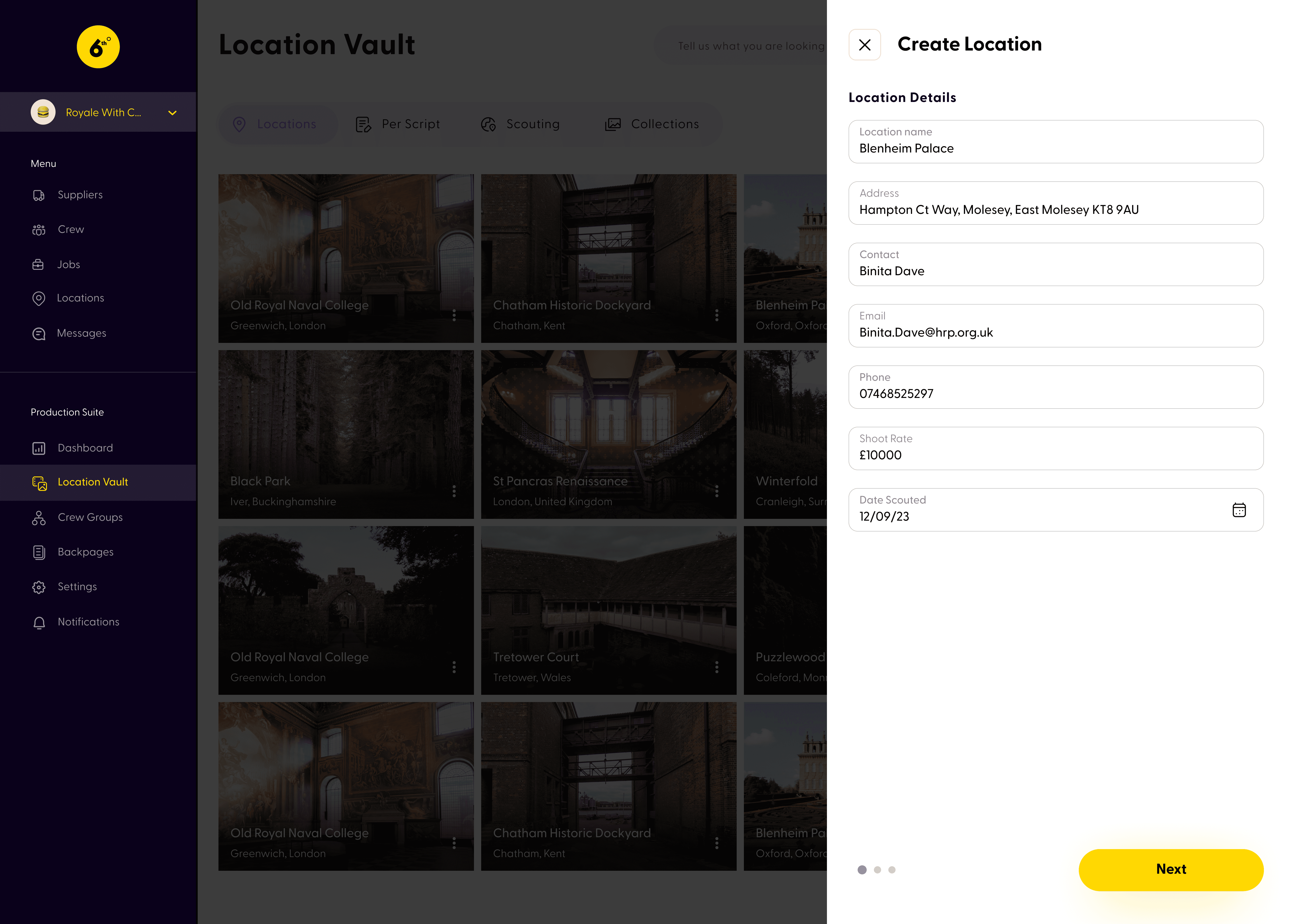Go to Crew Groups in Production Suite

(90, 517)
